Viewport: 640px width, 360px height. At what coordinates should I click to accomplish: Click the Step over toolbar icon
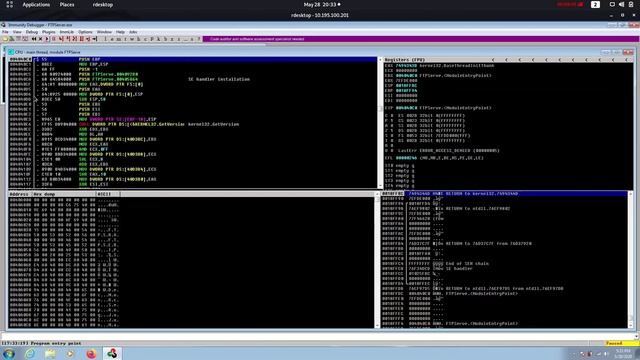coord(68,39)
